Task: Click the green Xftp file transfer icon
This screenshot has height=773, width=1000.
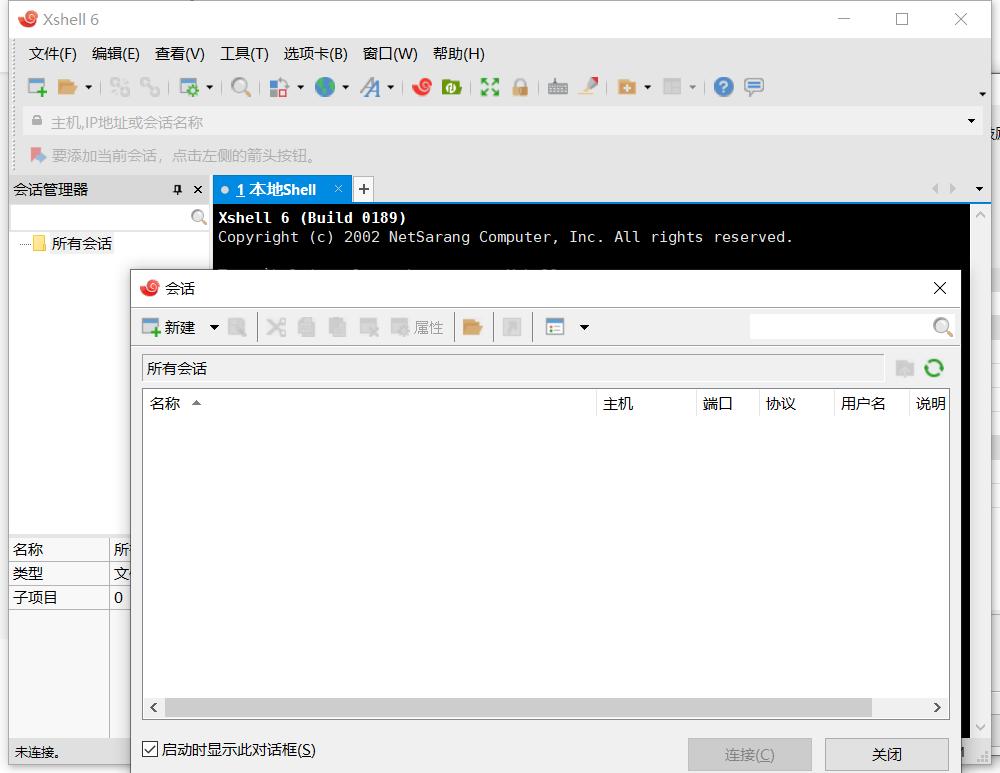Action: point(451,87)
